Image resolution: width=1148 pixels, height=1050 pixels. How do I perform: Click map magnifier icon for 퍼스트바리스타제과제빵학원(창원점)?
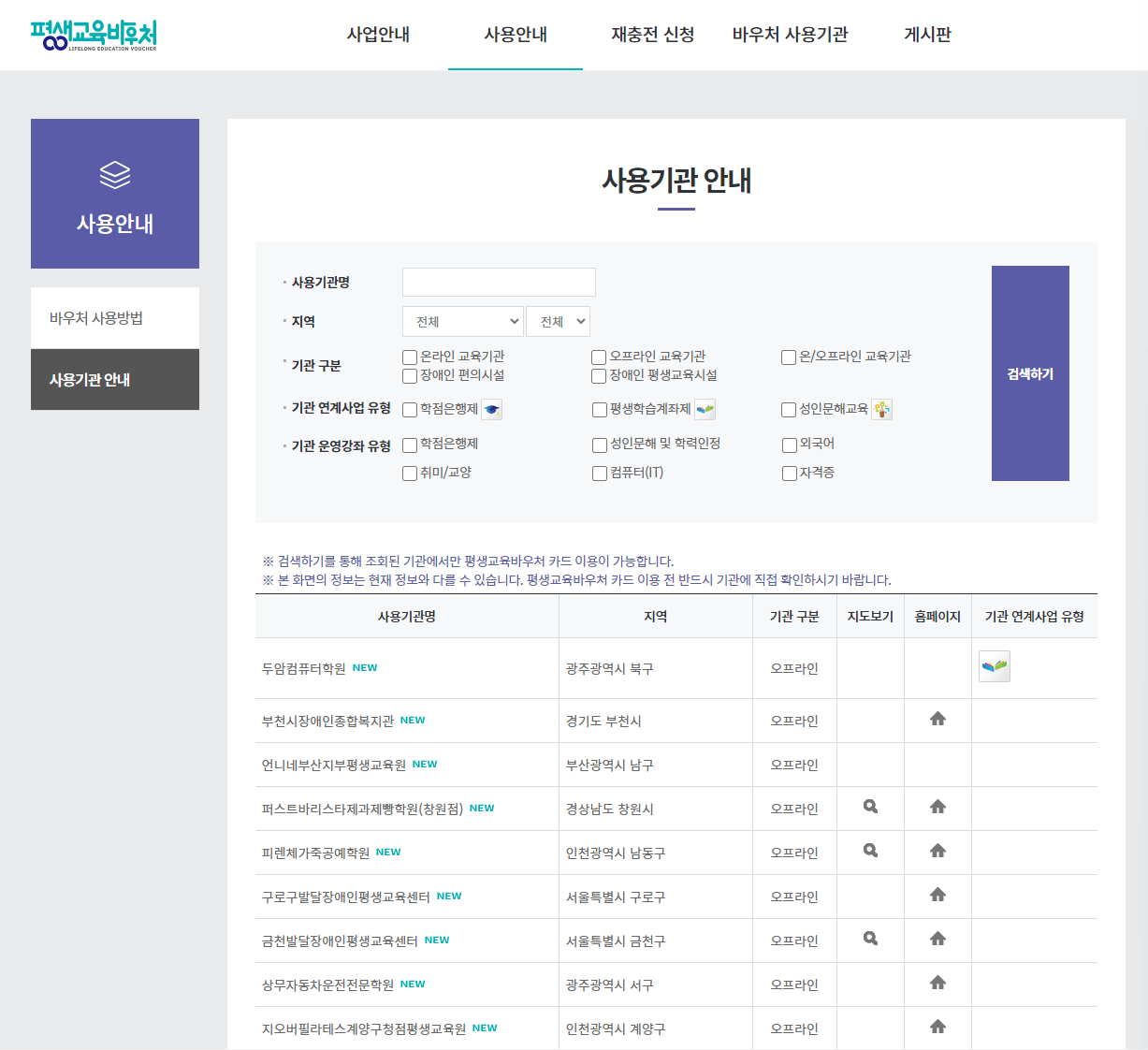point(870,806)
